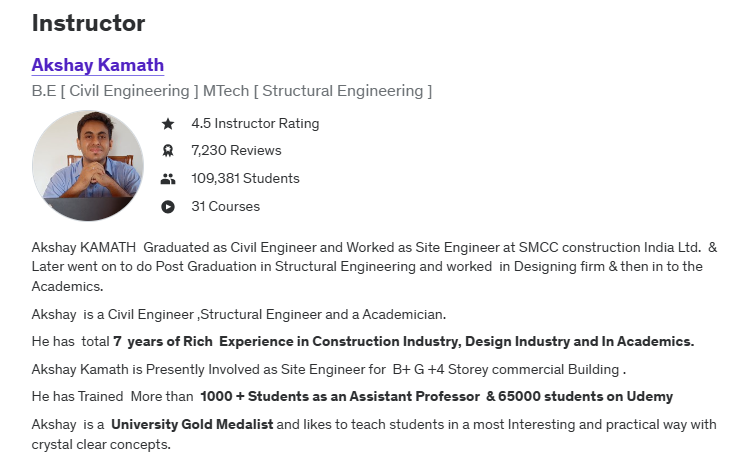This screenshot has height=468, width=751.
Task: Click the play icon beside 31 Courses
Action: 168,207
